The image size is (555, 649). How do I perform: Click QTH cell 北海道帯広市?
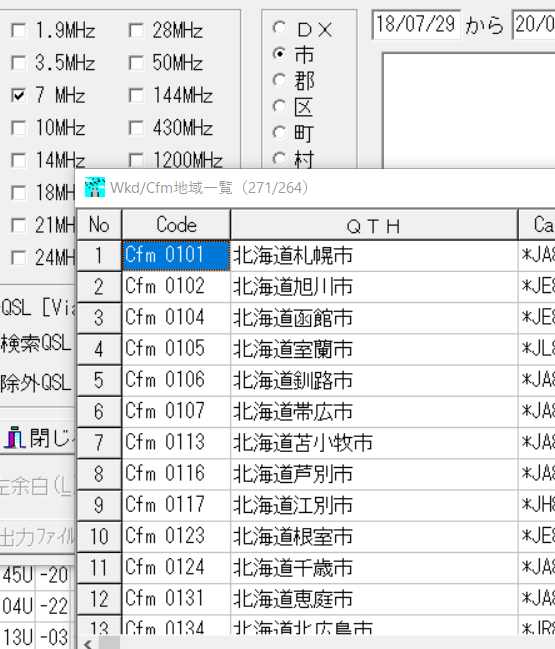pos(374,412)
